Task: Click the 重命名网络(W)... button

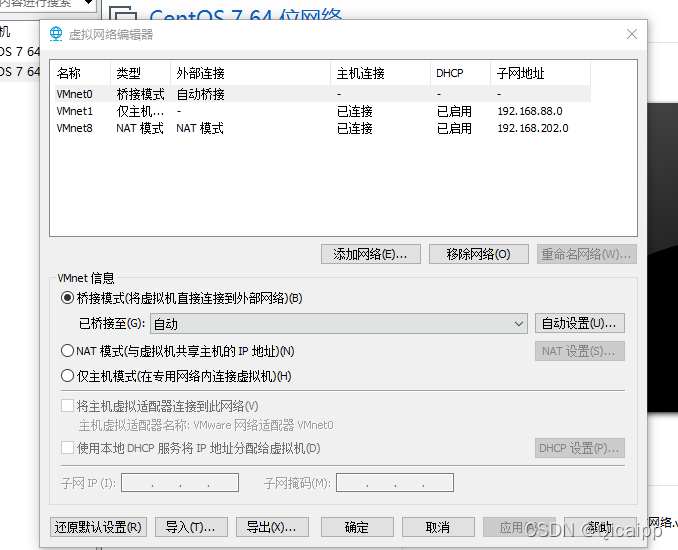Action: [x=587, y=254]
